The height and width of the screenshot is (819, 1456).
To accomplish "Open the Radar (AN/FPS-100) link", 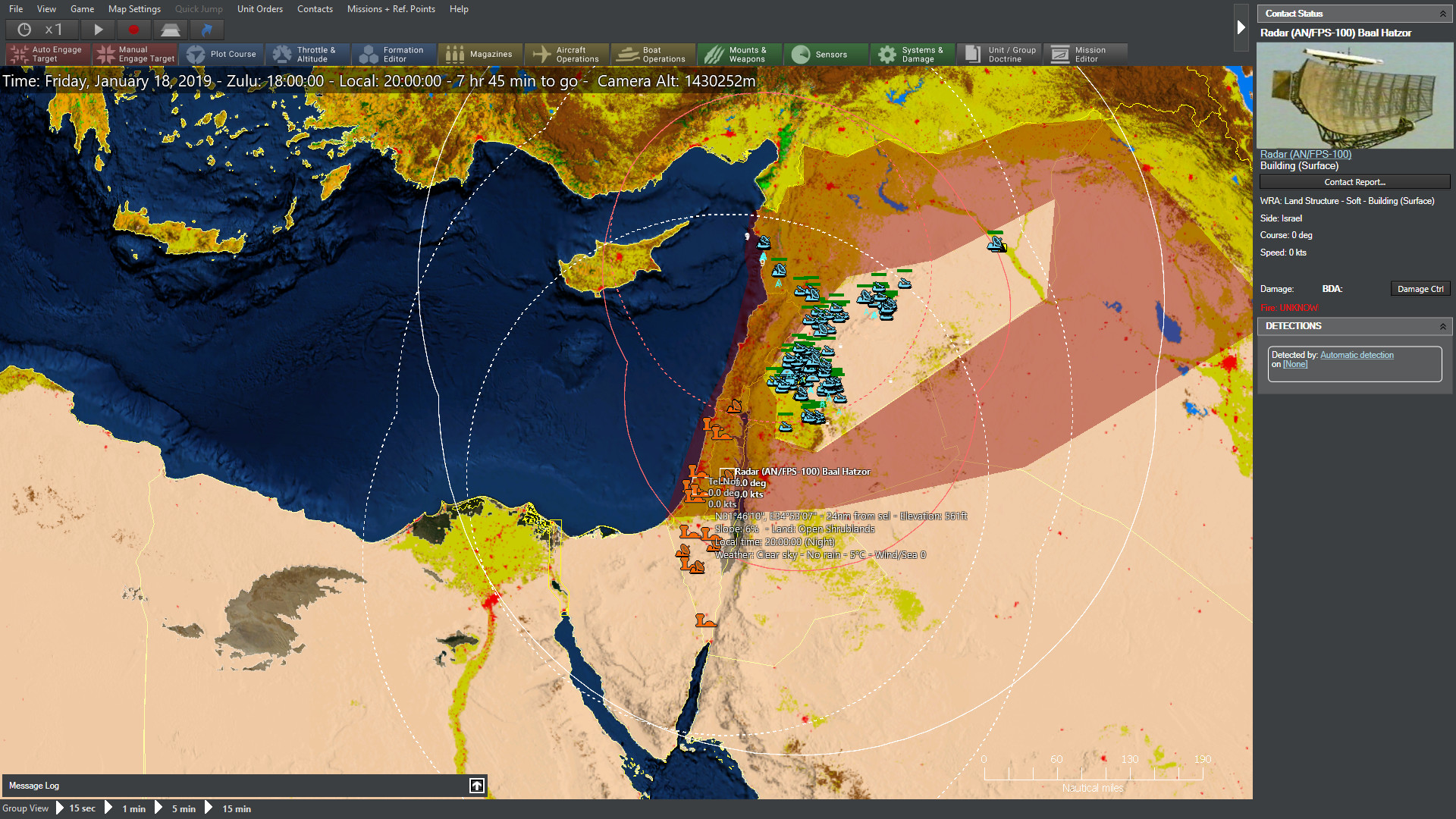I will tap(1304, 154).
